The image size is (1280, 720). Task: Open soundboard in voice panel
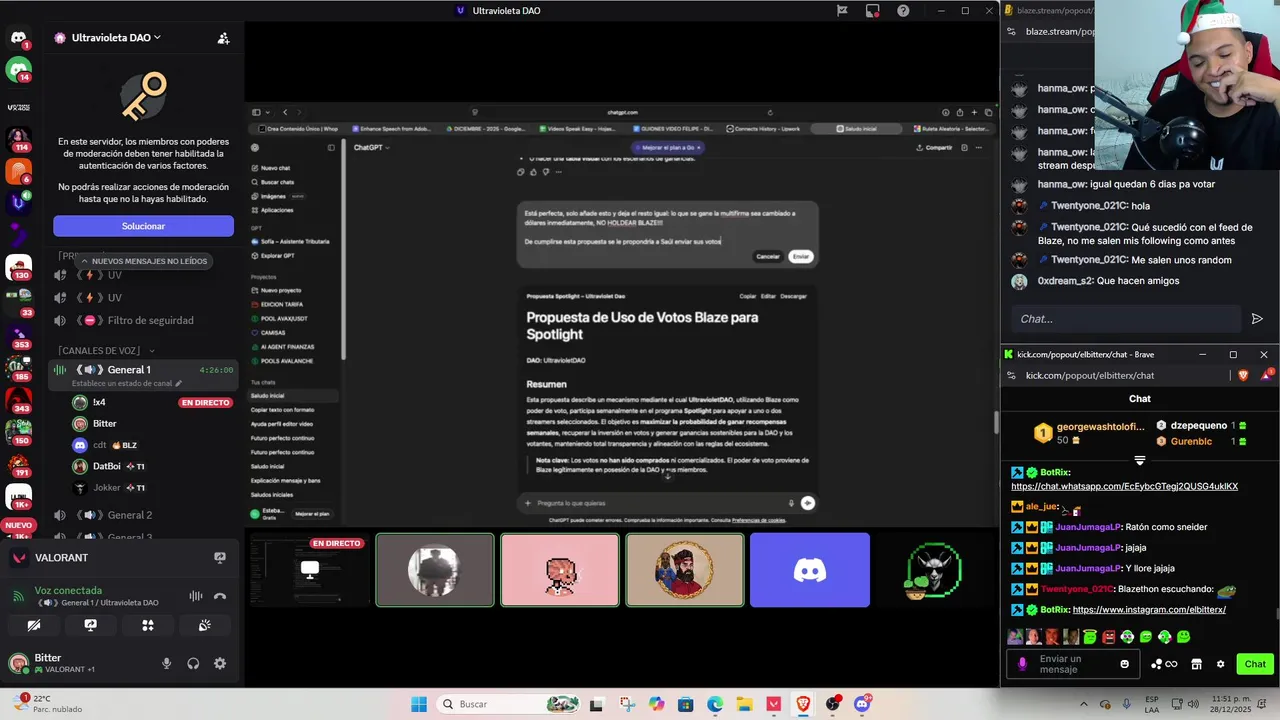[205, 625]
